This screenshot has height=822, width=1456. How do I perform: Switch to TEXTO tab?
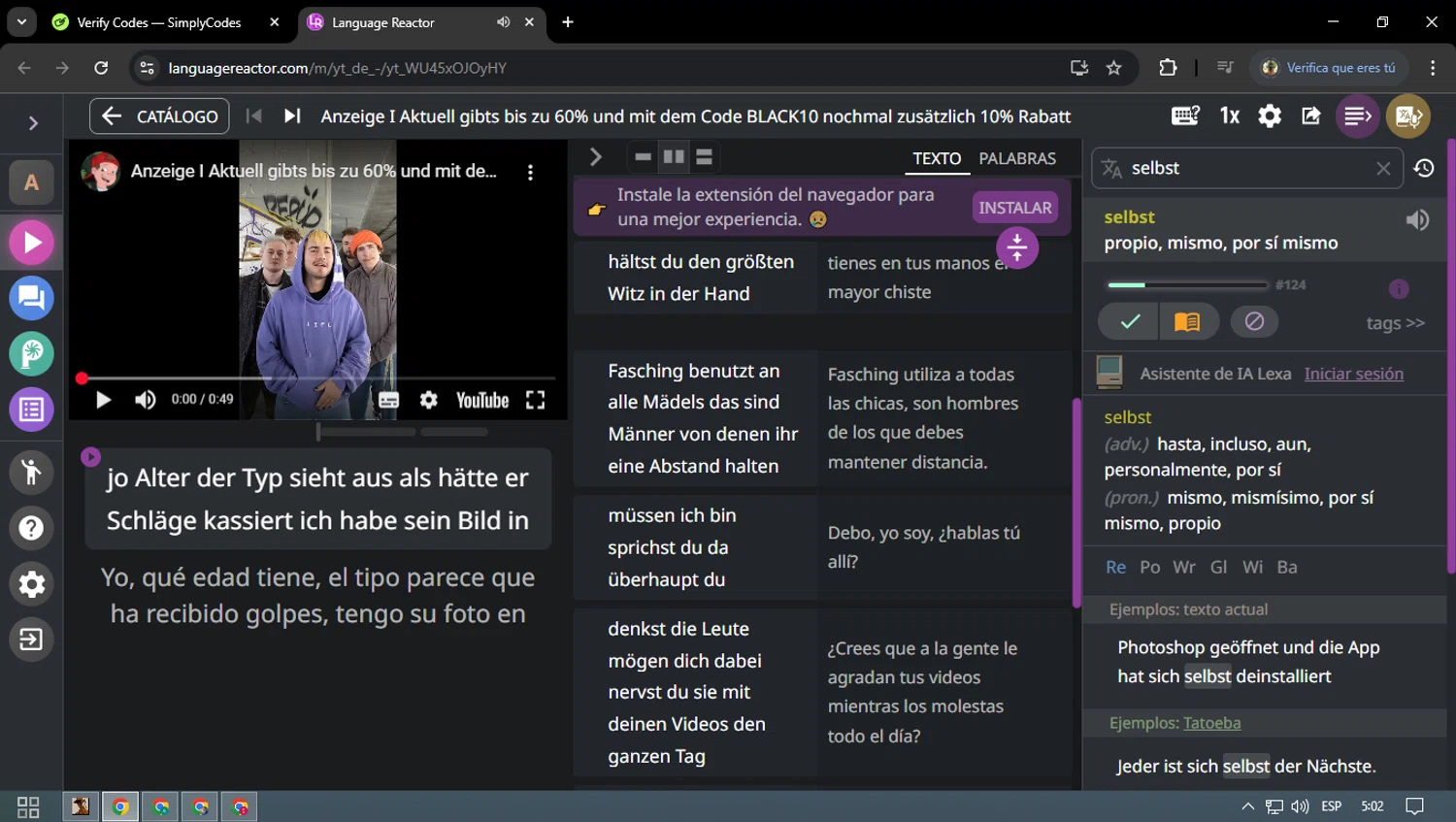pos(937,158)
